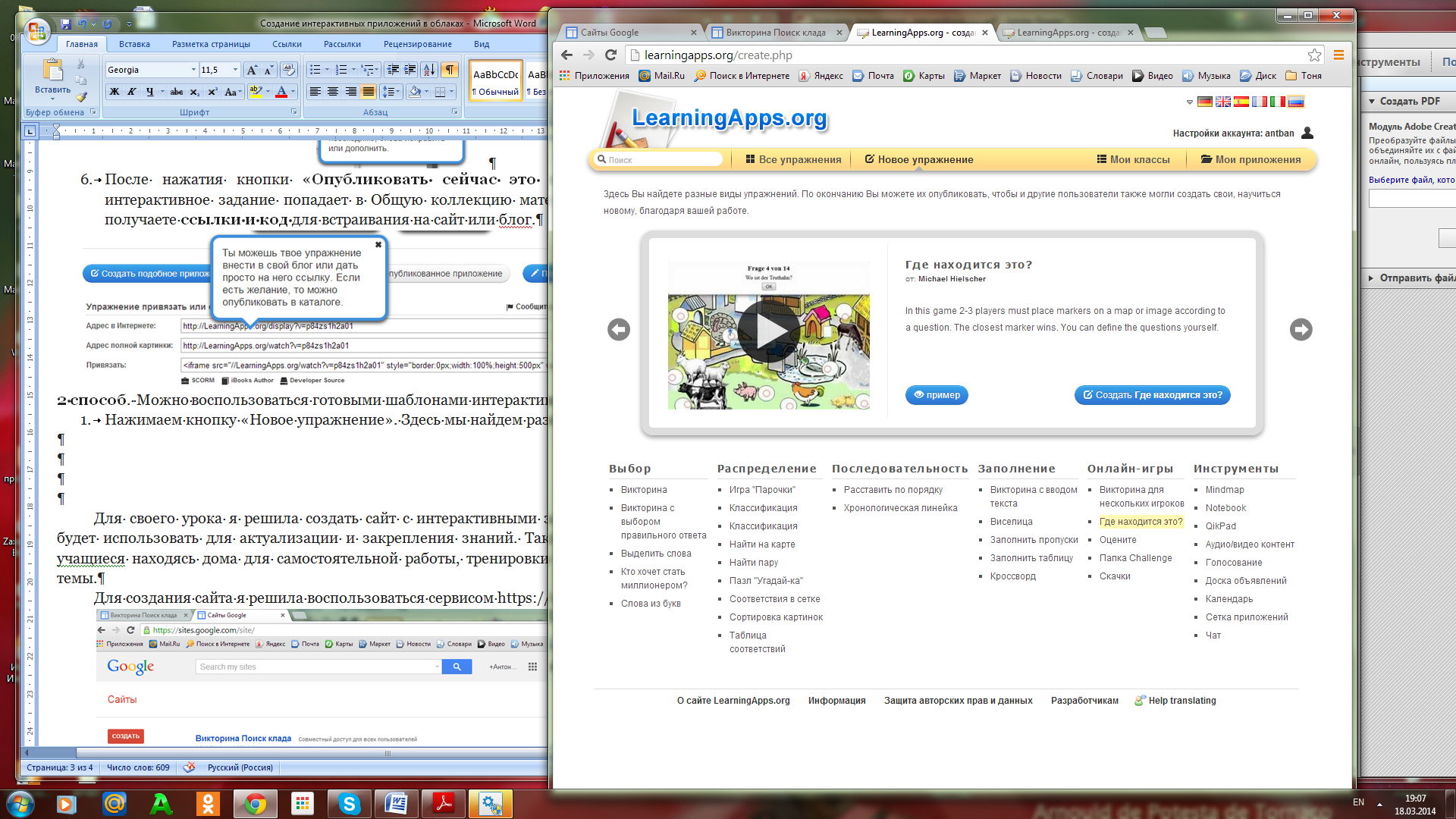Image resolution: width=1456 pixels, height=819 pixels.
Task: Toggle underline Ч formatting in Word
Action: [x=149, y=92]
